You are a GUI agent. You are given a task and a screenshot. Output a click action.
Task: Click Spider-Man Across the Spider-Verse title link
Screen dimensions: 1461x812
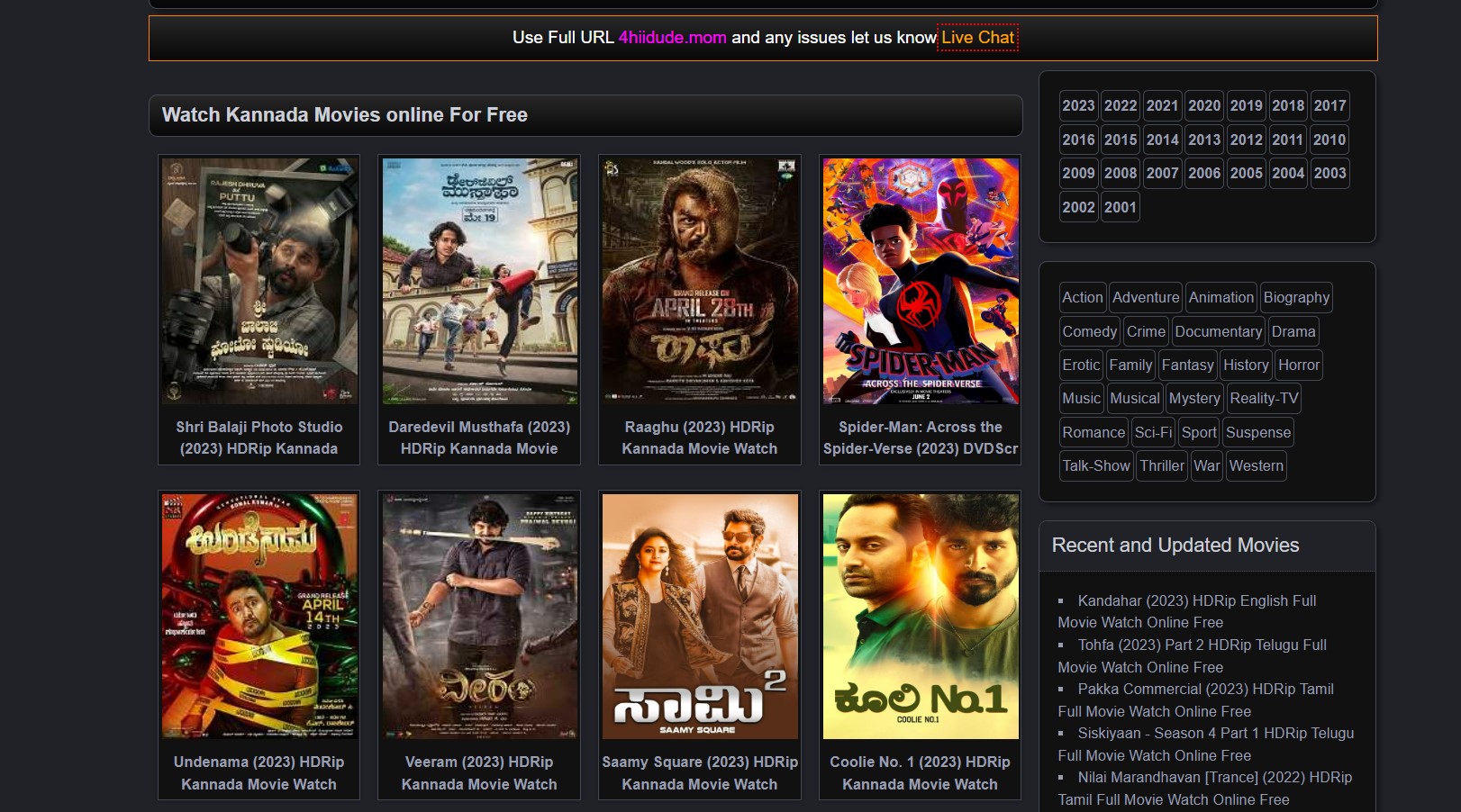pyautogui.click(x=921, y=438)
